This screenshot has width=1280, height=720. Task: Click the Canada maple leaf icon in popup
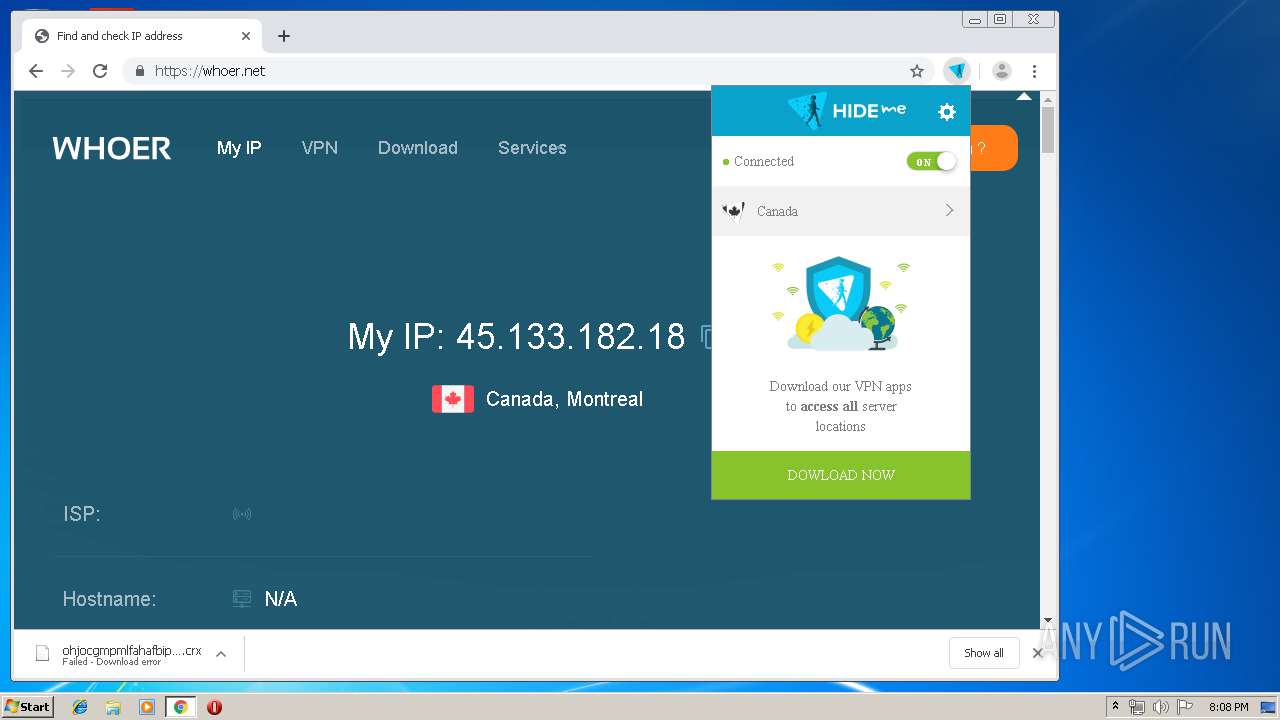tap(734, 211)
